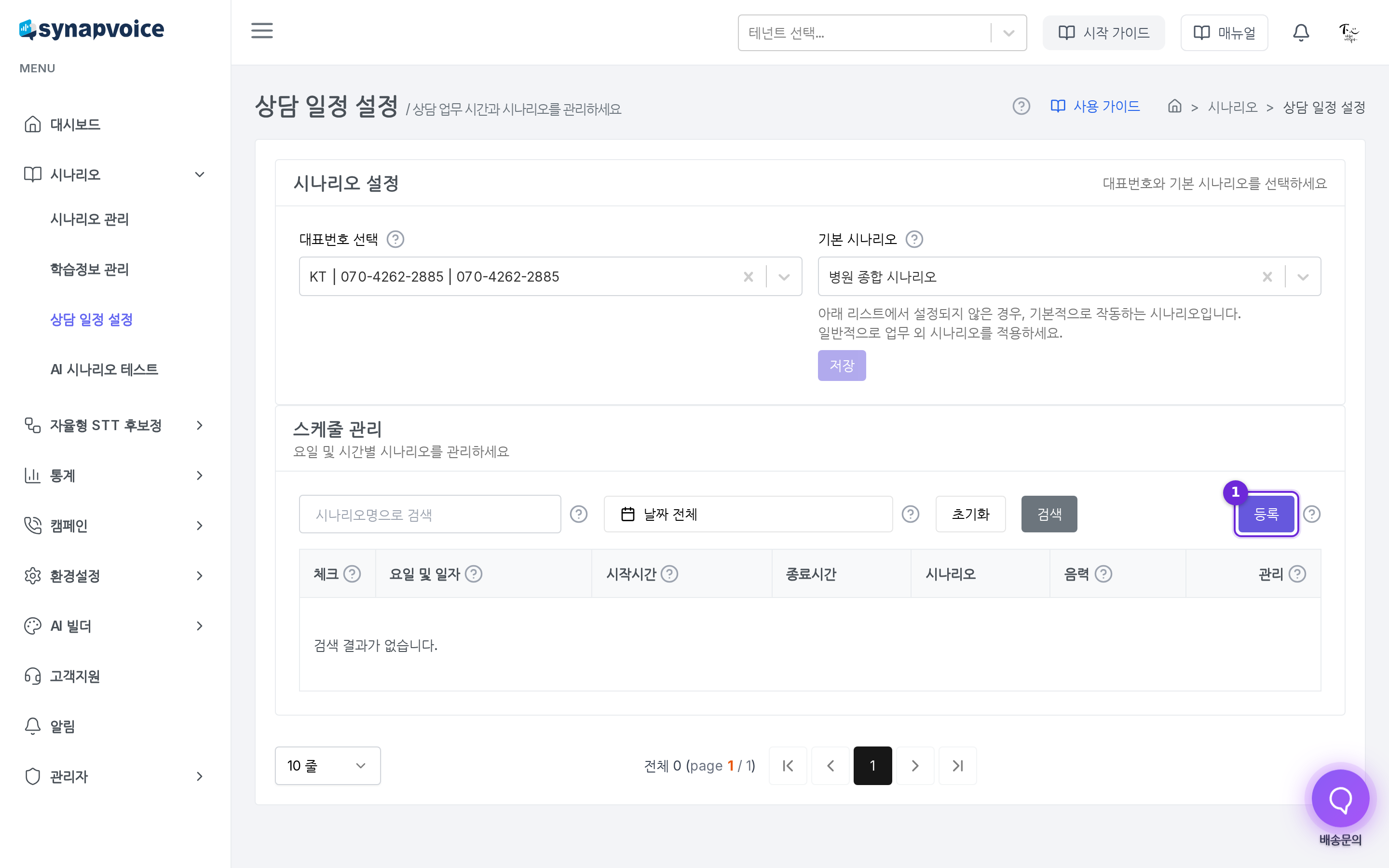Image resolution: width=1389 pixels, height=868 pixels.
Task: Open the 배송문의 chat bubble
Action: pyautogui.click(x=1340, y=799)
